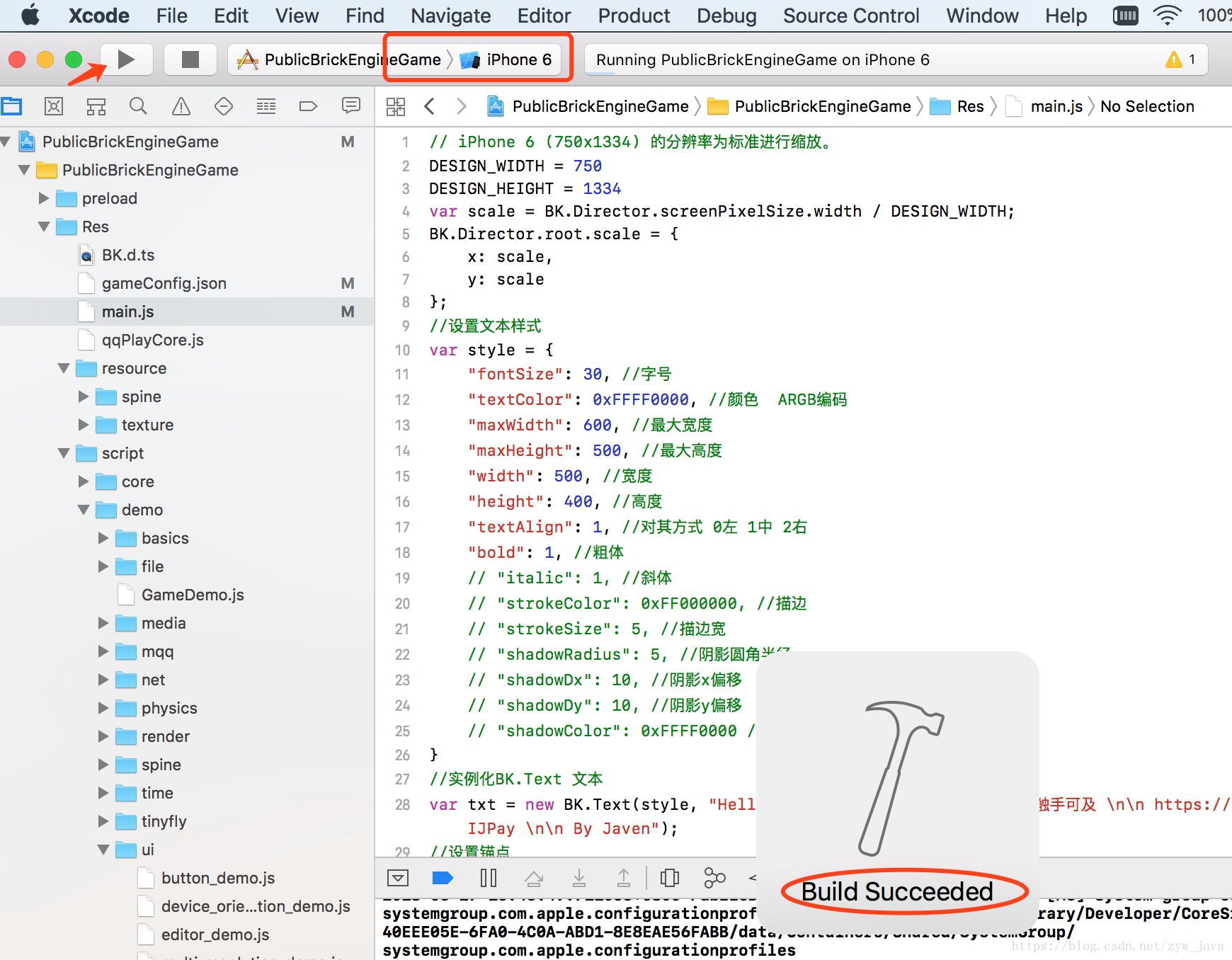
Task: Click the Res jump bar segment
Action: pyautogui.click(x=957, y=106)
